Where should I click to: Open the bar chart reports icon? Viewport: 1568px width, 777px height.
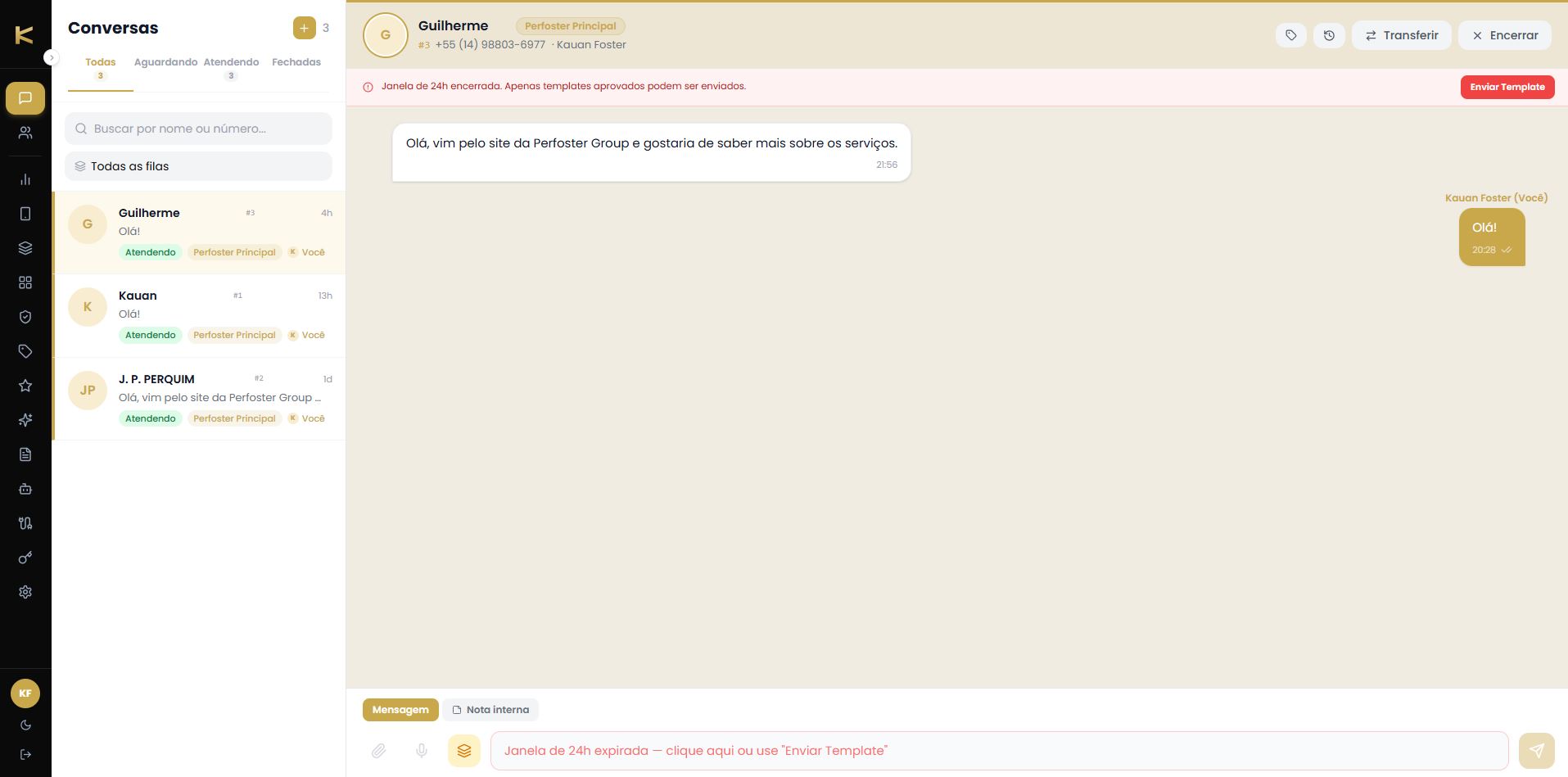(25, 179)
